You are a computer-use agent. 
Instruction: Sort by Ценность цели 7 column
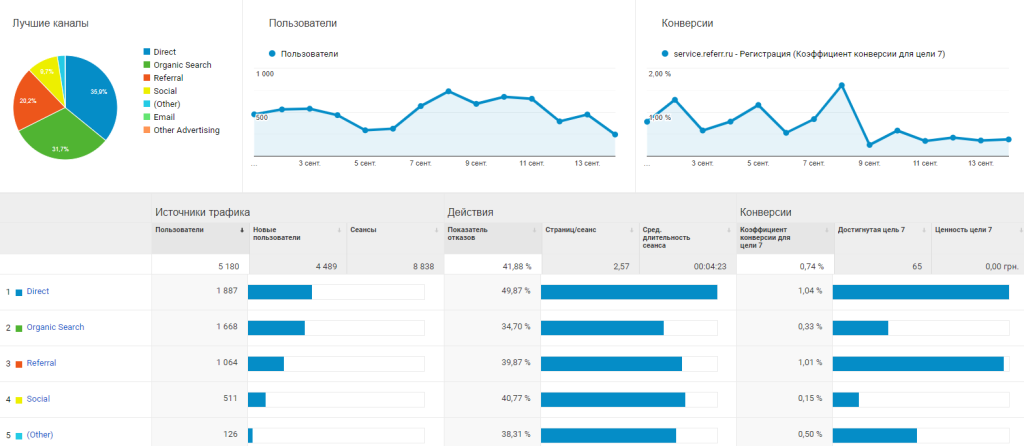point(963,230)
